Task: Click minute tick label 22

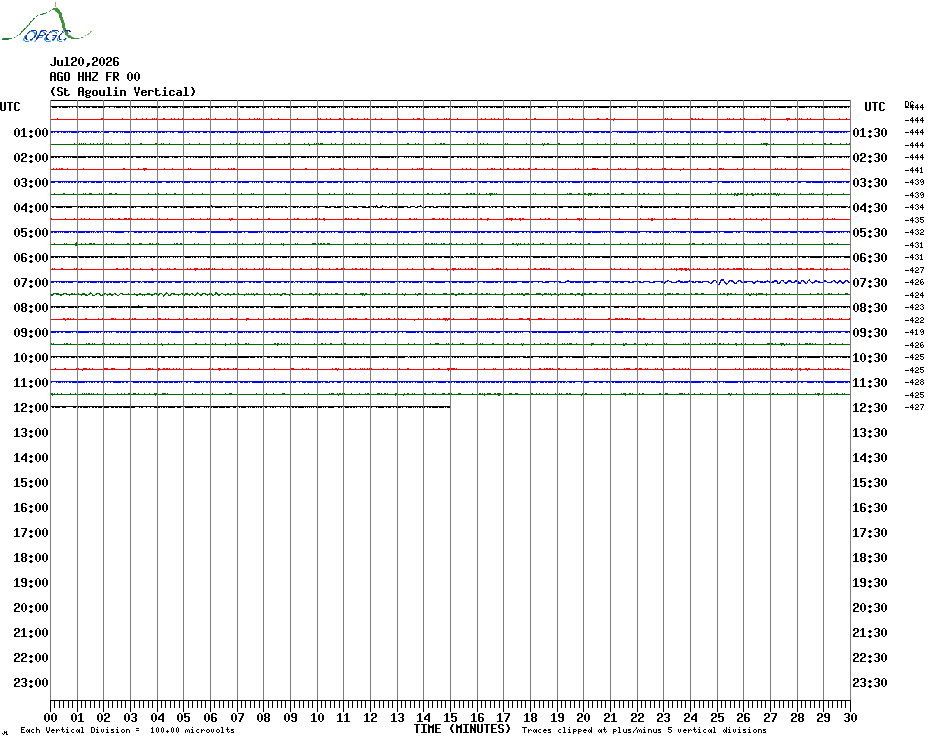Action: coord(637,718)
